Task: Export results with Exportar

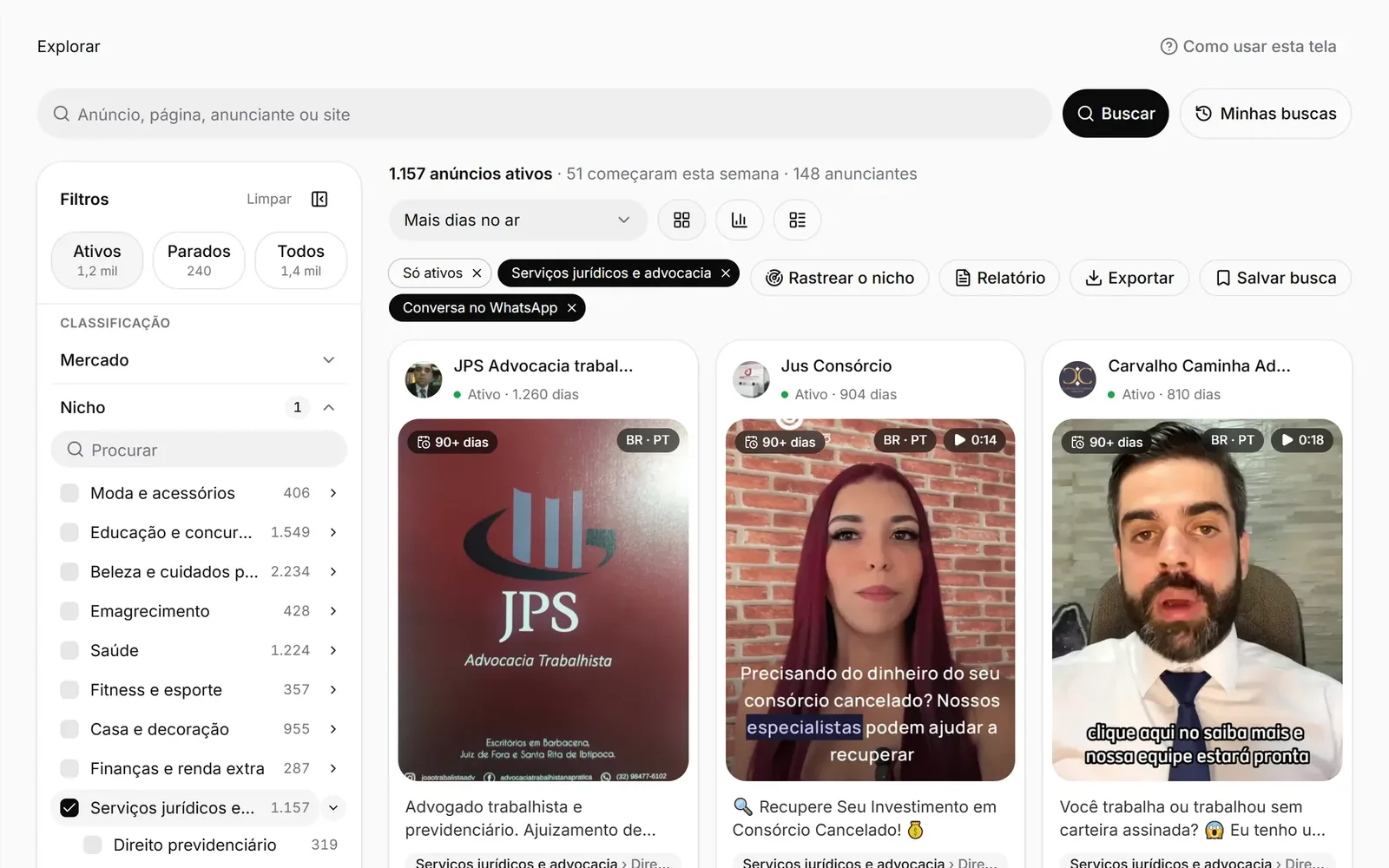Action: click(1129, 278)
